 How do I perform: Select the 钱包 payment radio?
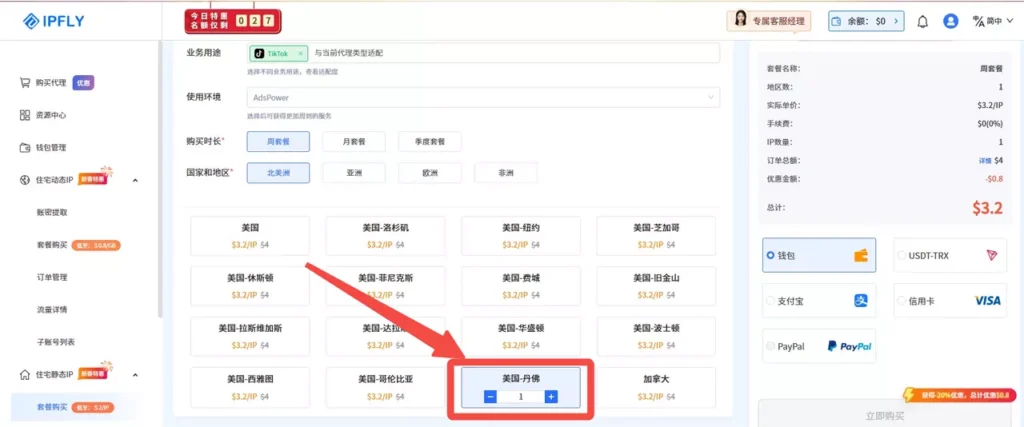point(771,256)
